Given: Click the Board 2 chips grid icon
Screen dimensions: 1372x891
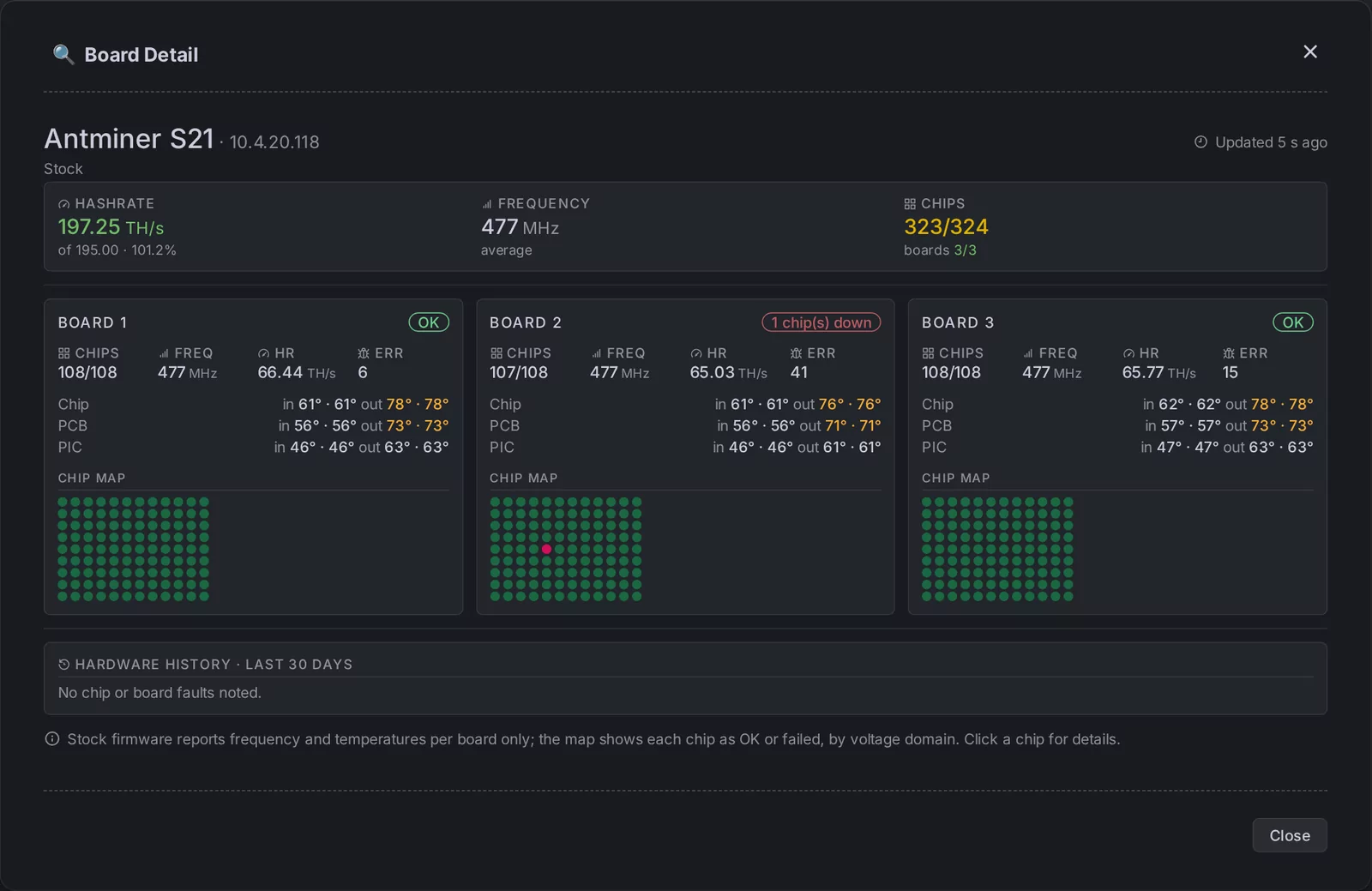Looking at the screenshot, I should point(496,353).
